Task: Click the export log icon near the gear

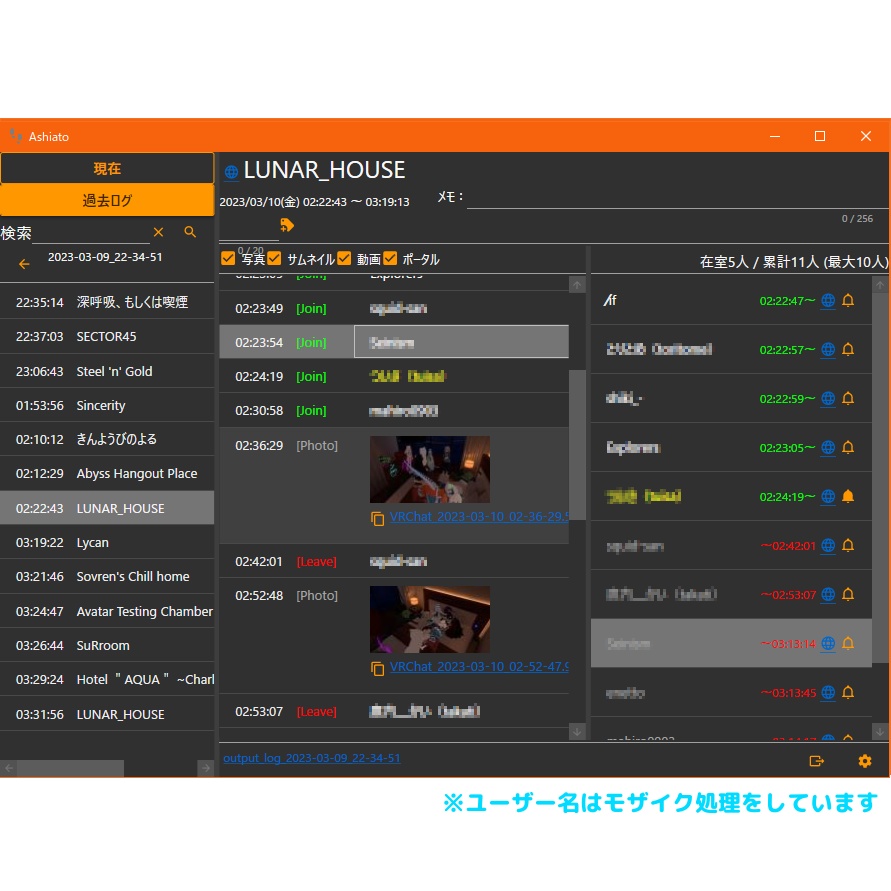Action: tap(817, 761)
